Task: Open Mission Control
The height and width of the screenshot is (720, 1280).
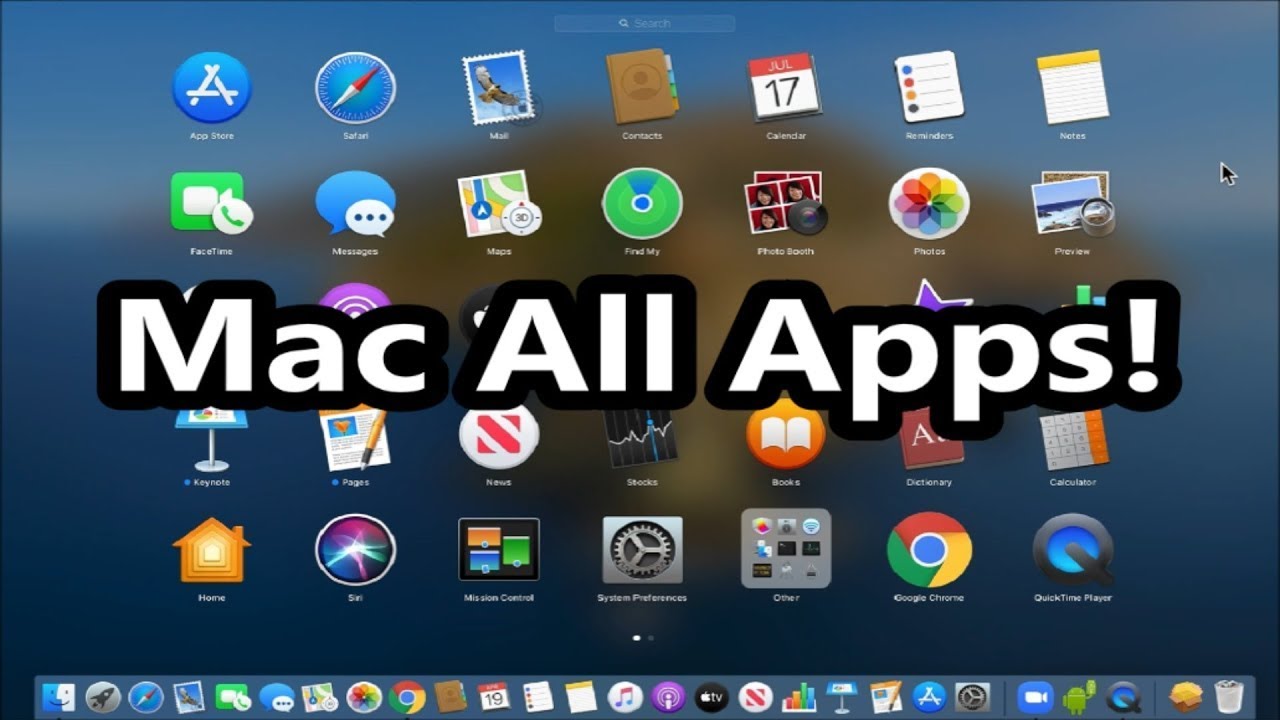Action: pyautogui.click(x=499, y=549)
